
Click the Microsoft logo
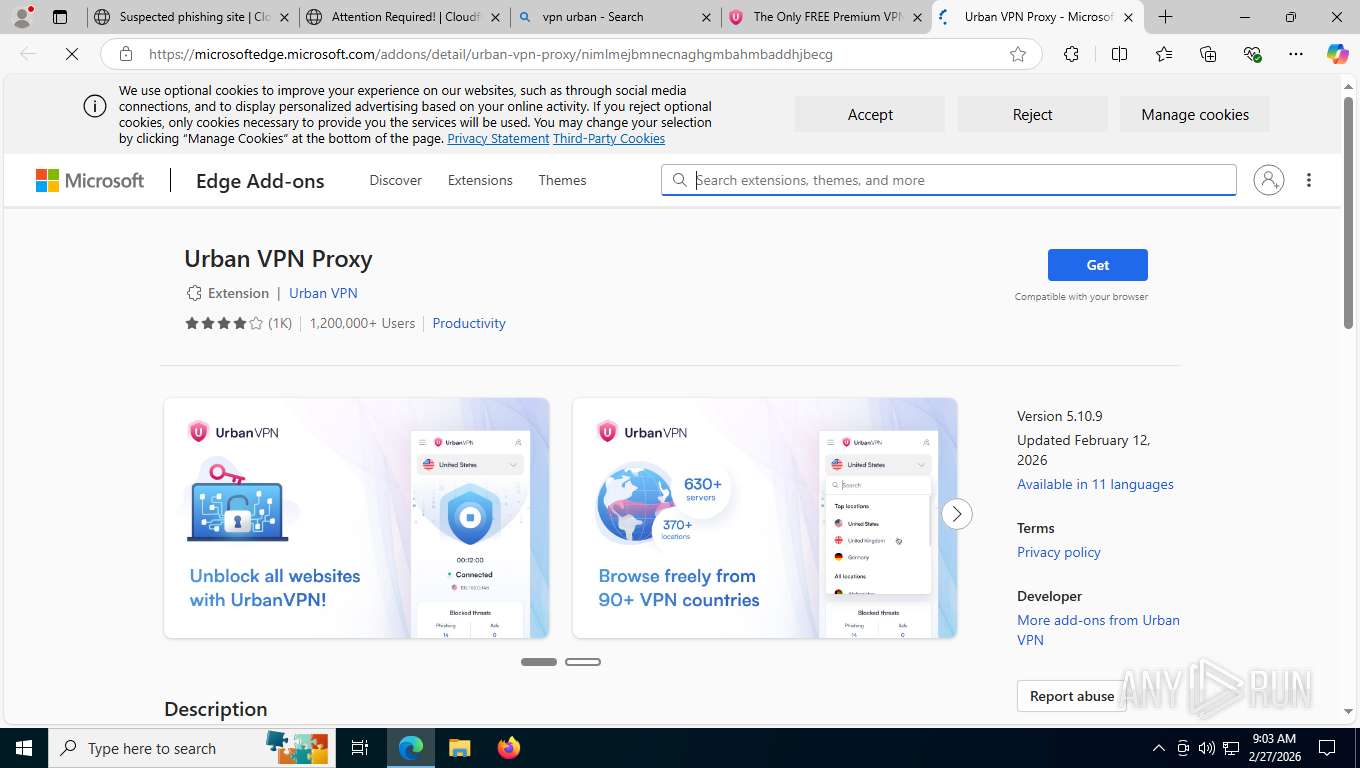click(90, 180)
